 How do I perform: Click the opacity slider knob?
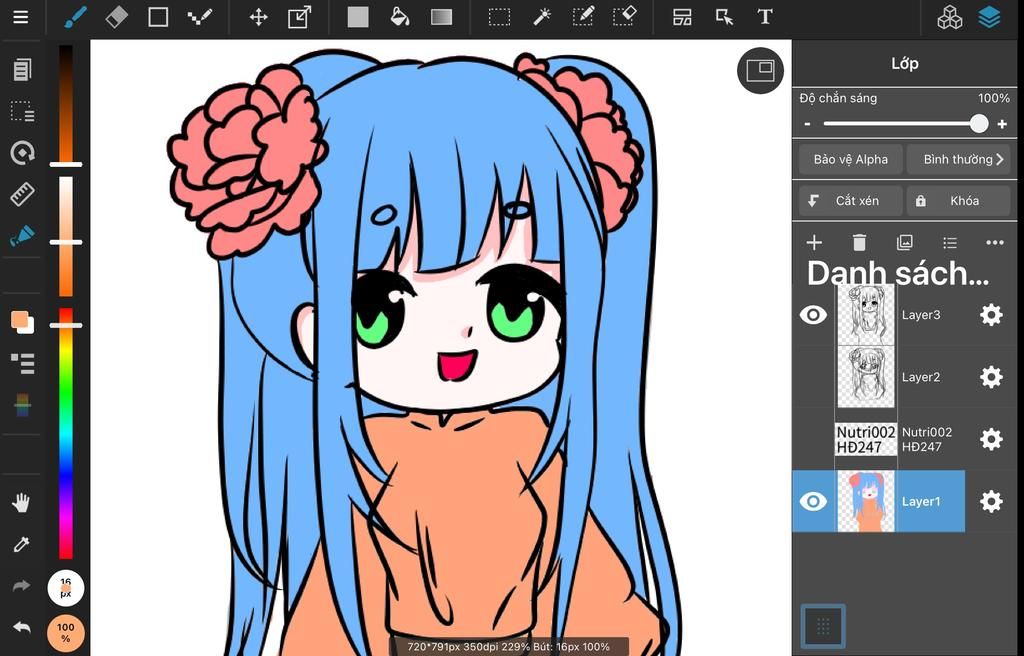(978, 123)
